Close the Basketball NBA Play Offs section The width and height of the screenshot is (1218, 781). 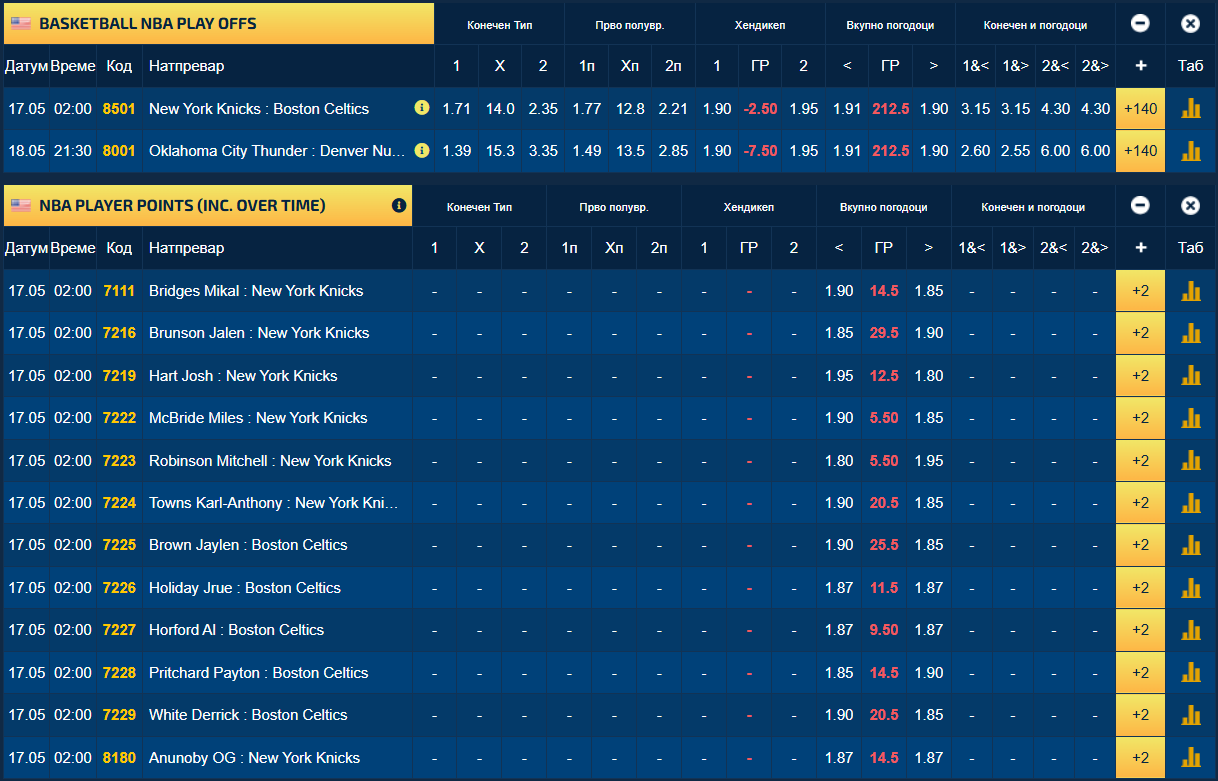pos(1190,24)
